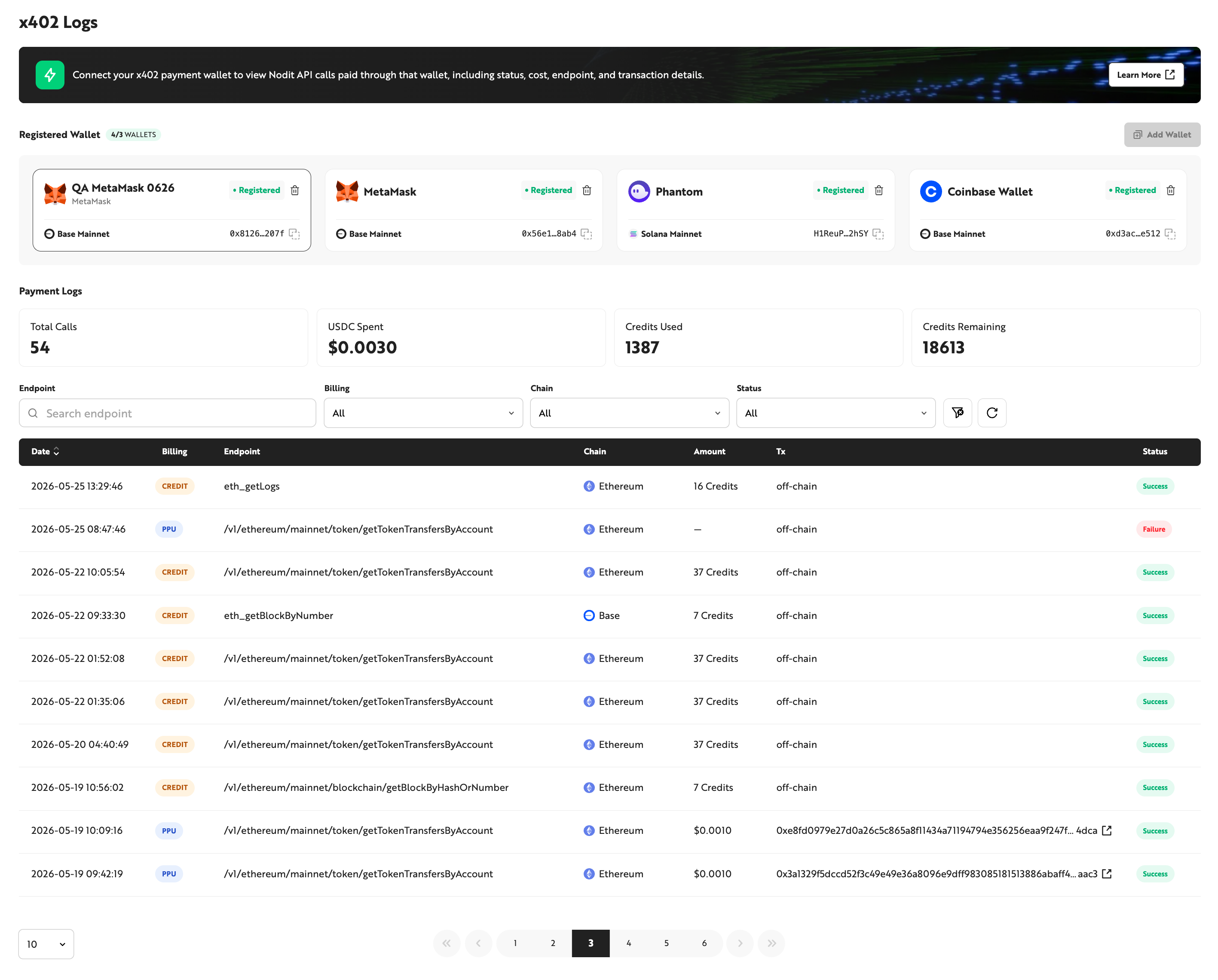Click the Phantom wallet logo
This screenshot has width=1218, height=980.
[x=639, y=191]
